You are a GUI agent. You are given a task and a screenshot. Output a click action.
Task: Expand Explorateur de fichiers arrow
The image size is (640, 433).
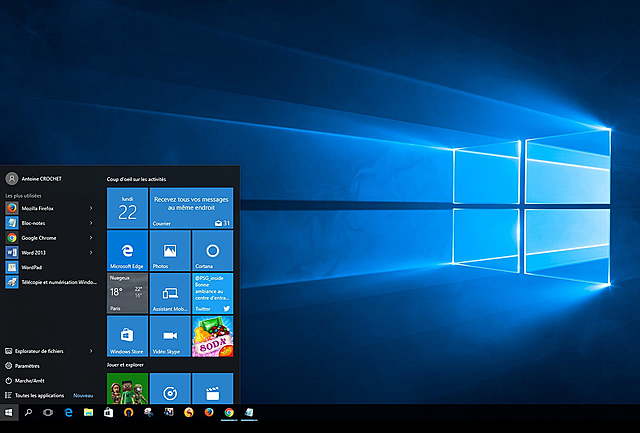pos(91,351)
